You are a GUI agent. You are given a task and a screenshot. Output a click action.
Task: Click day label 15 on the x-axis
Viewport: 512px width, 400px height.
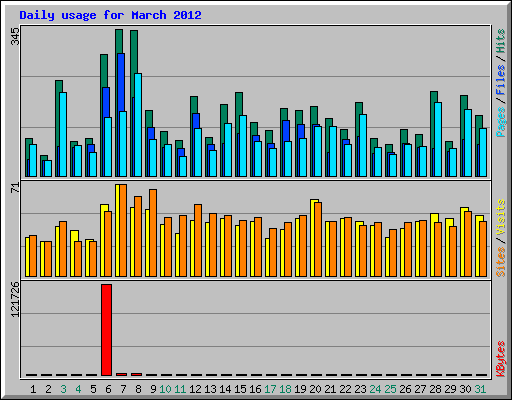(x=240, y=389)
